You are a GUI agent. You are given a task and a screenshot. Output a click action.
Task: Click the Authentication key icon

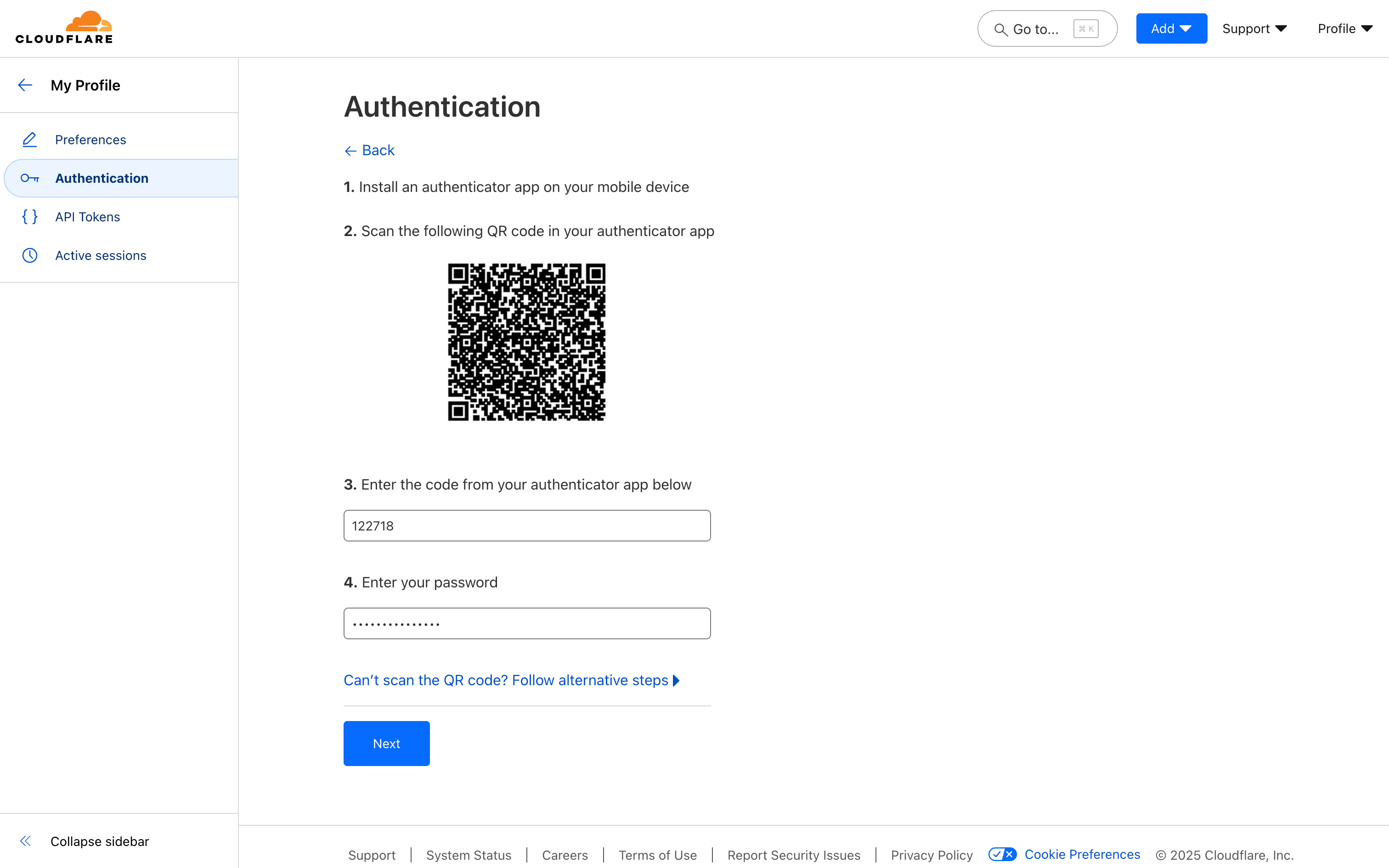(30, 178)
